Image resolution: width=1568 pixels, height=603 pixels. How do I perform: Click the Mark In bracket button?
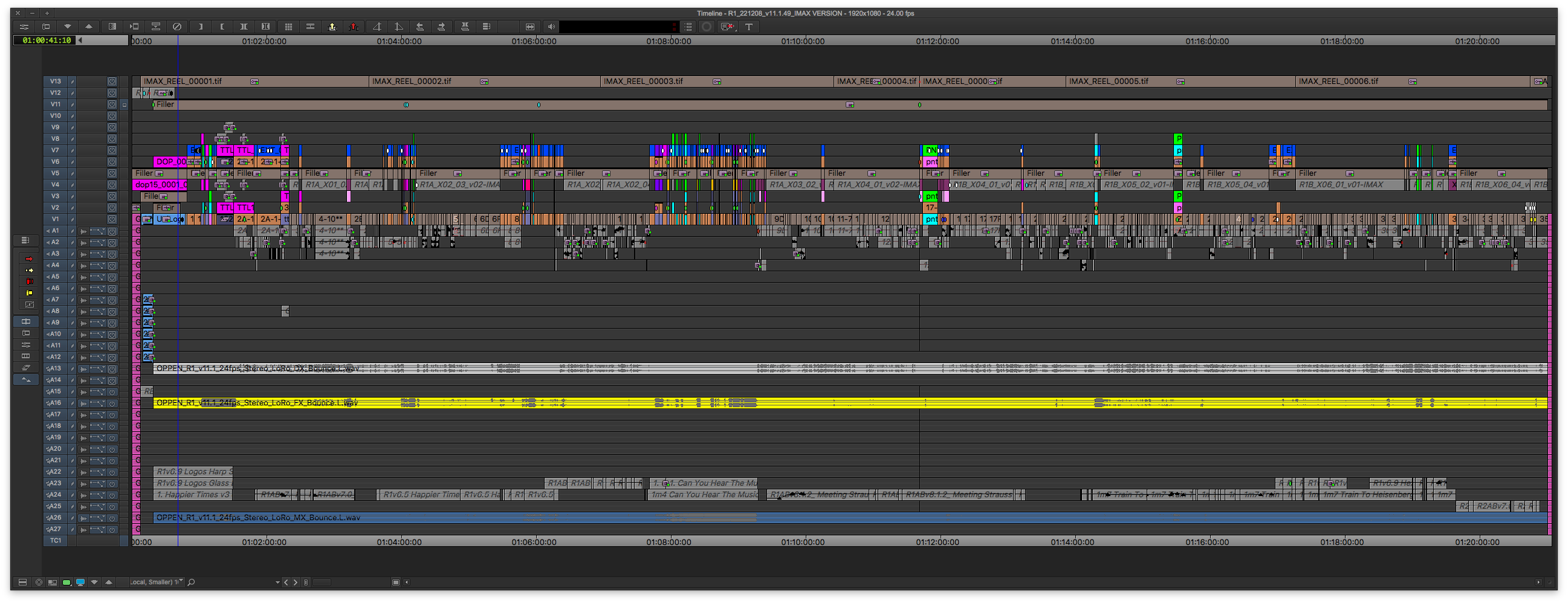point(200,27)
